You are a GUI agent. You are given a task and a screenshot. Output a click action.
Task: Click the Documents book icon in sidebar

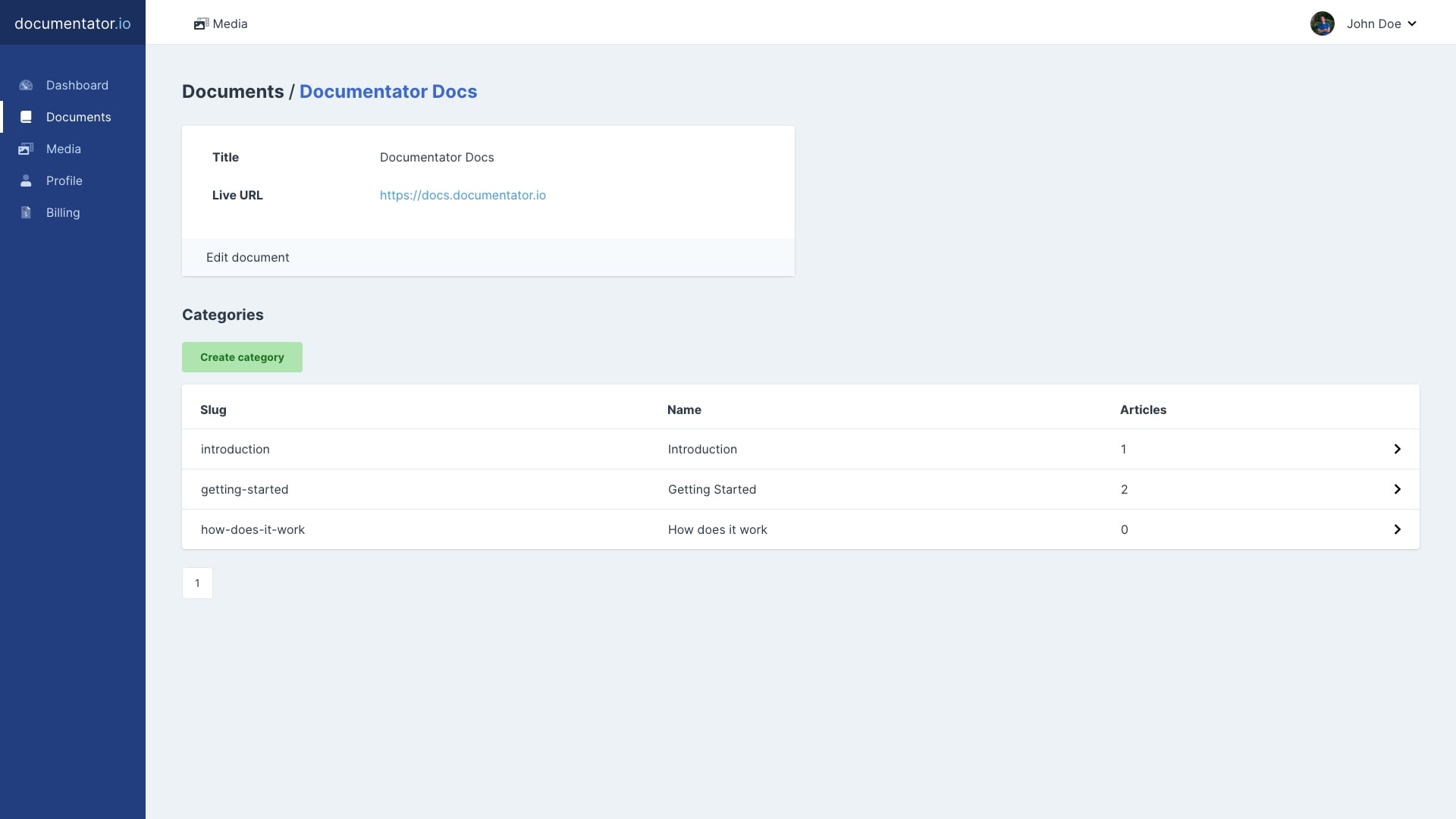coord(26,118)
